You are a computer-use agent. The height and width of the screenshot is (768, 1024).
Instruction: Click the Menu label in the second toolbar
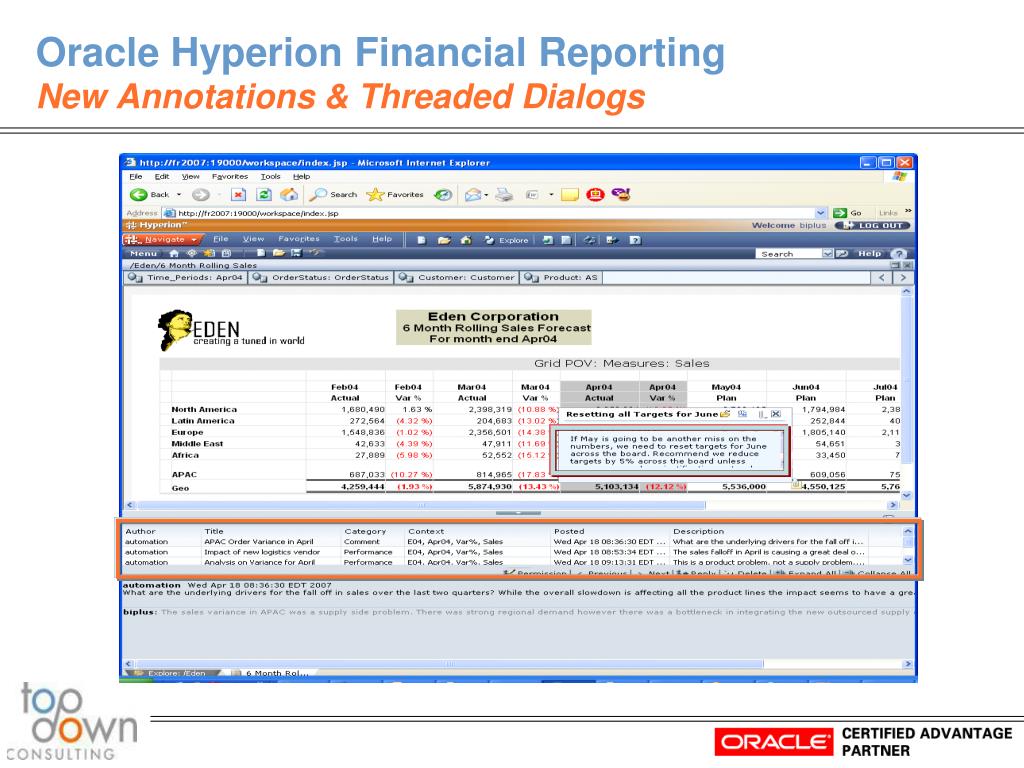pyautogui.click(x=144, y=253)
